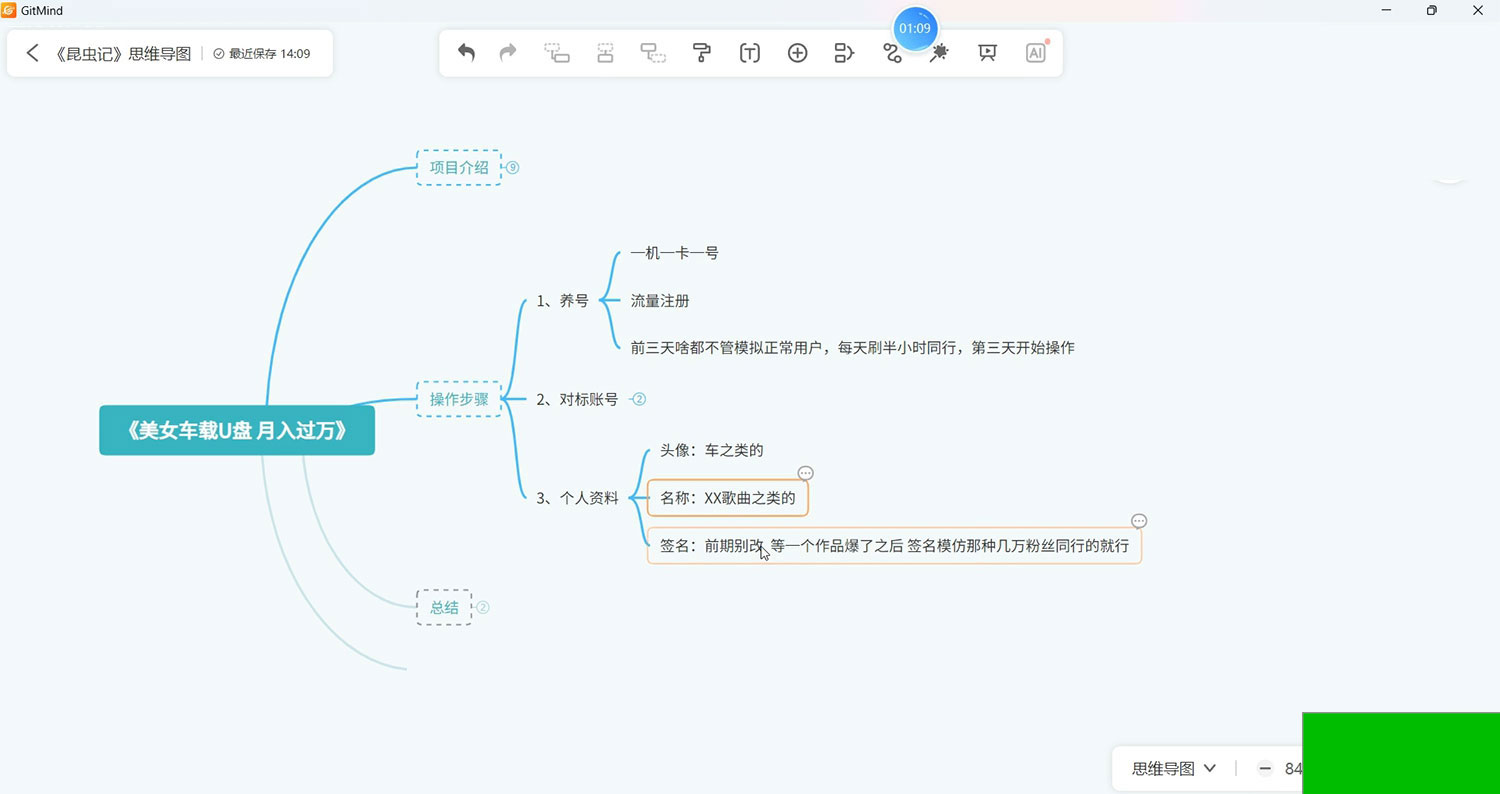Screen dimensions: 1500x794
Task: Select the relationship line icon
Action: click(x=892, y=54)
